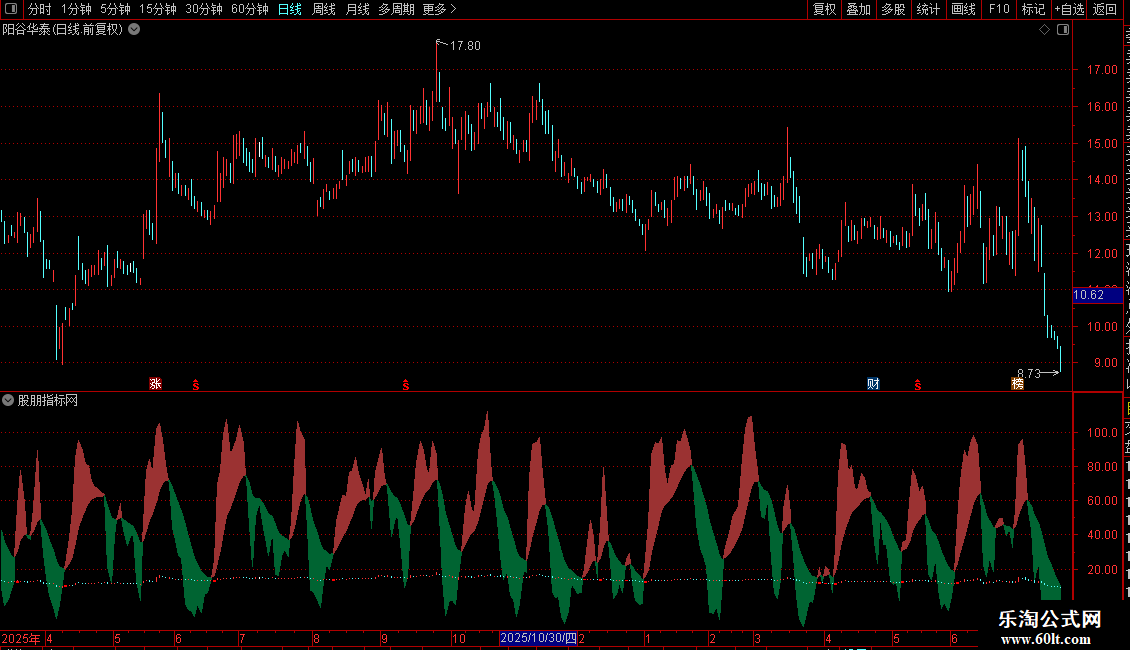Click the month 8 tick on time axis
1130x650 pixels.
[316, 638]
